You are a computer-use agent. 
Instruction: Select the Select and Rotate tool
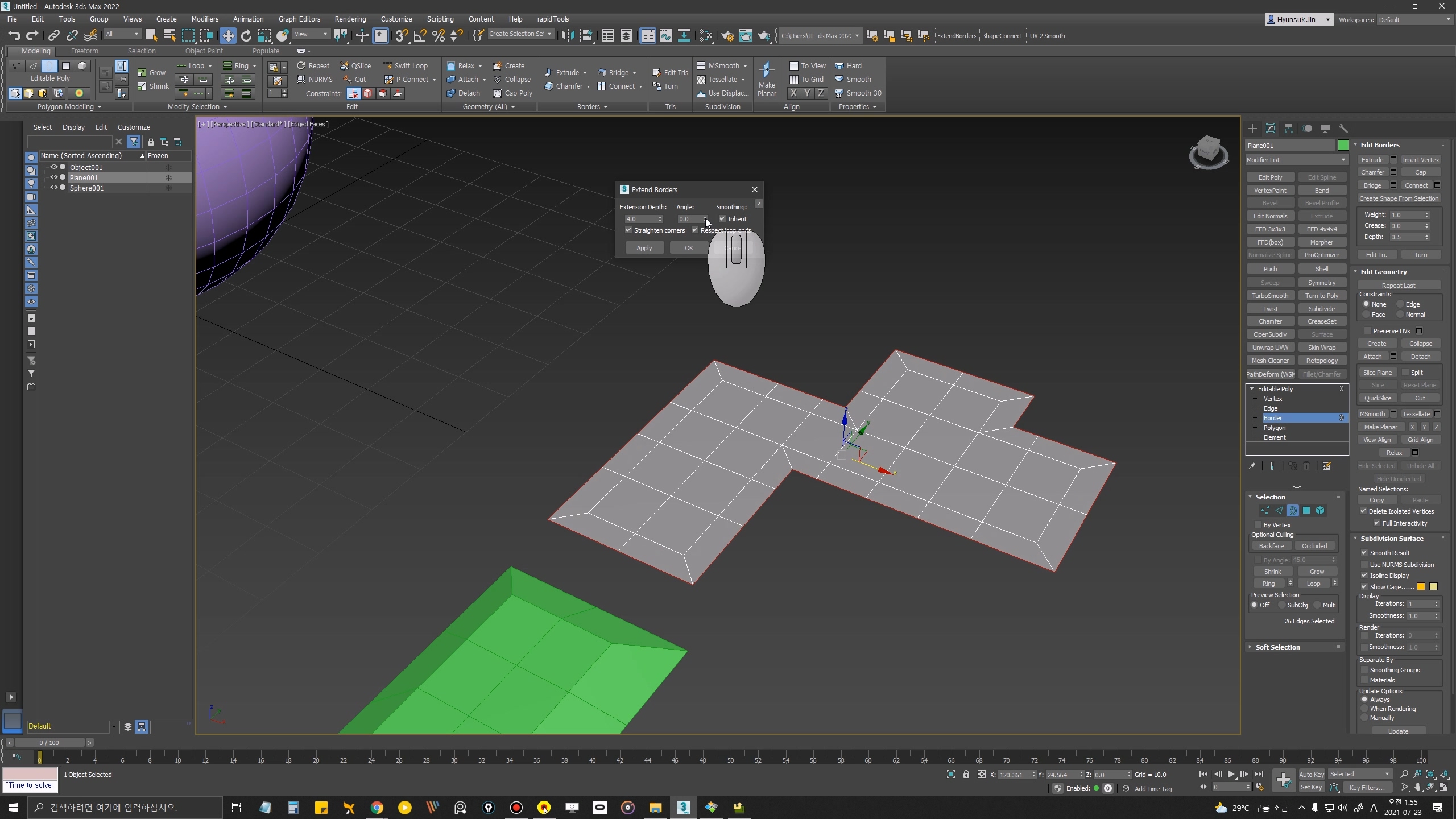click(246, 35)
